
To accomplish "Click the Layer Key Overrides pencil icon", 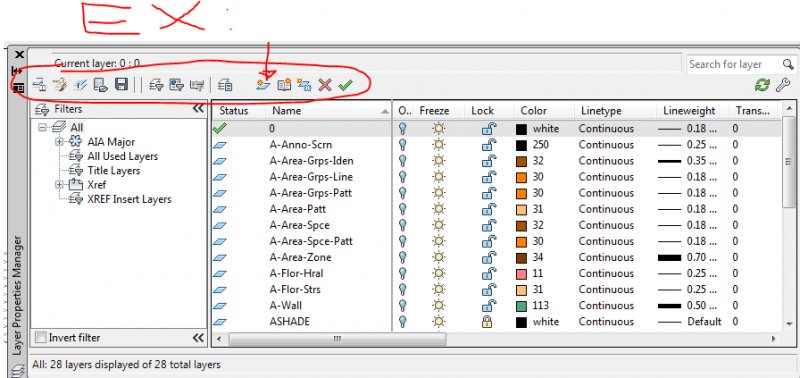I will click(x=60, y=85).
